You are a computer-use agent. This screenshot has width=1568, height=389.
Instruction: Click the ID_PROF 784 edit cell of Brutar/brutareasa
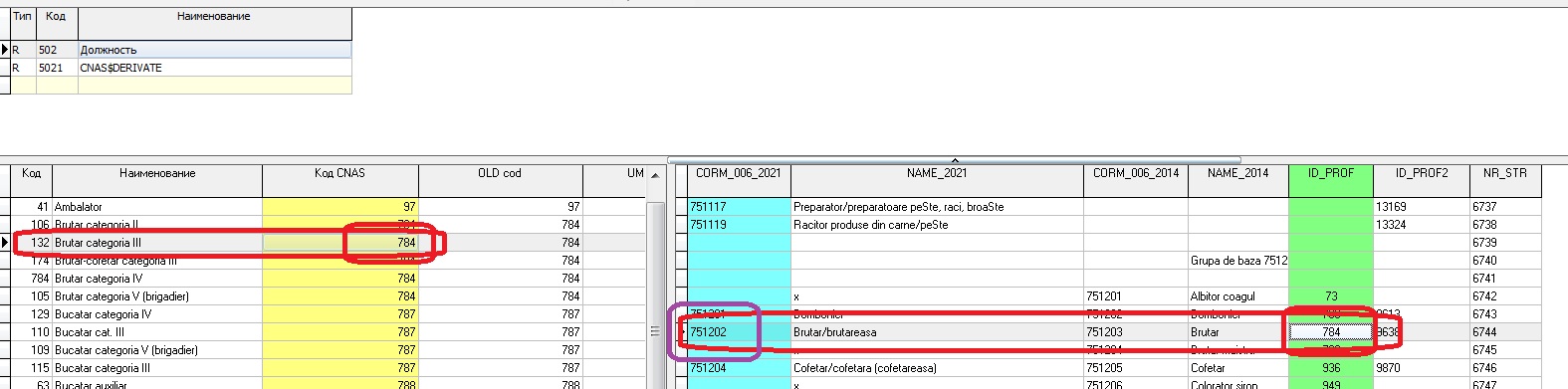click(1331, 332)
